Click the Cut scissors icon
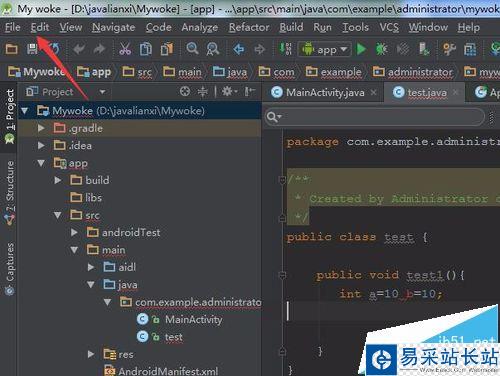This screenshot has width=500, height=376. pyautogui.click(x=125, y=49)
